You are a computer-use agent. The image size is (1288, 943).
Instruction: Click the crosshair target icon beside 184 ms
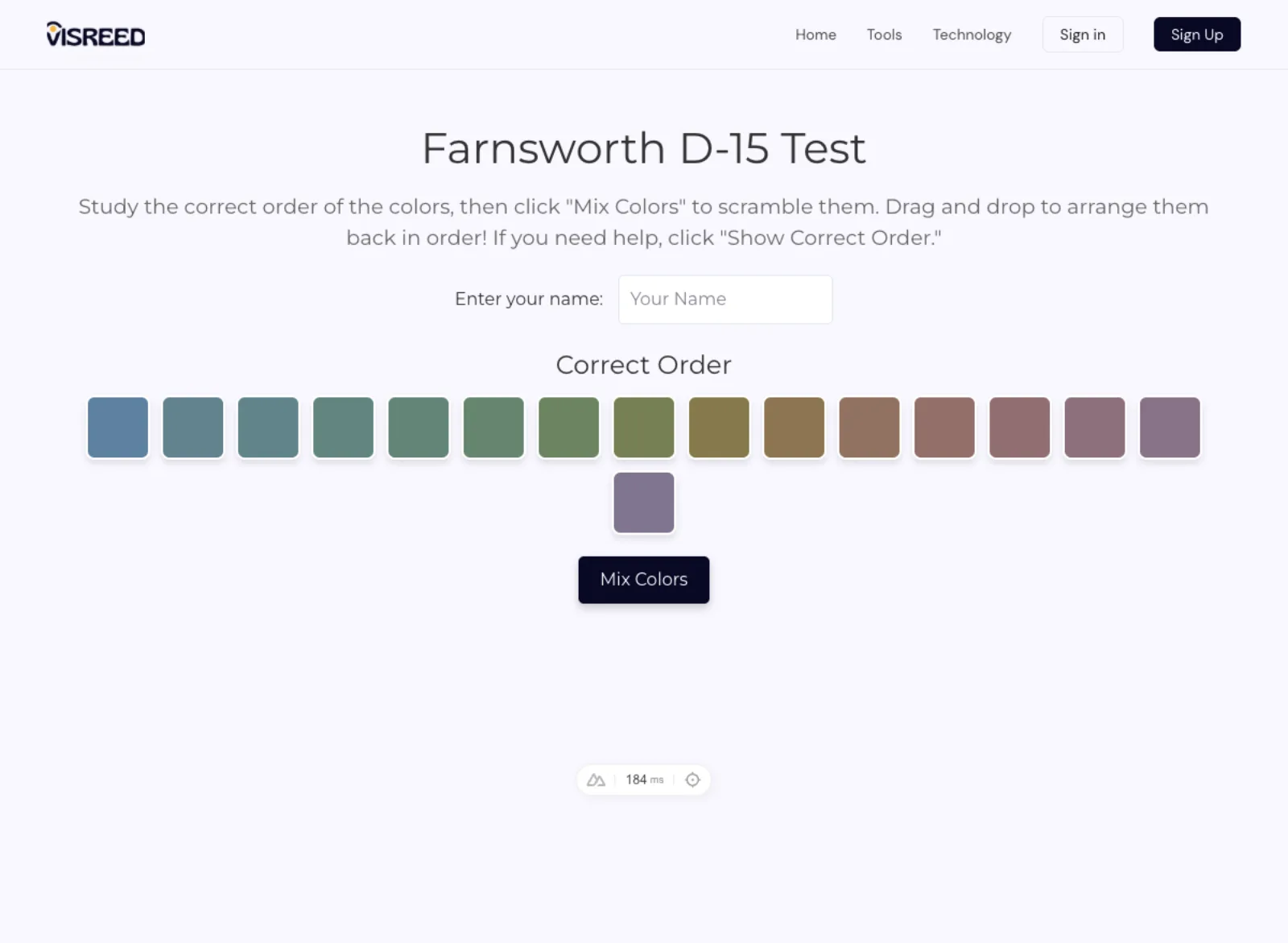pyautogui.click(x=692, y=780)
